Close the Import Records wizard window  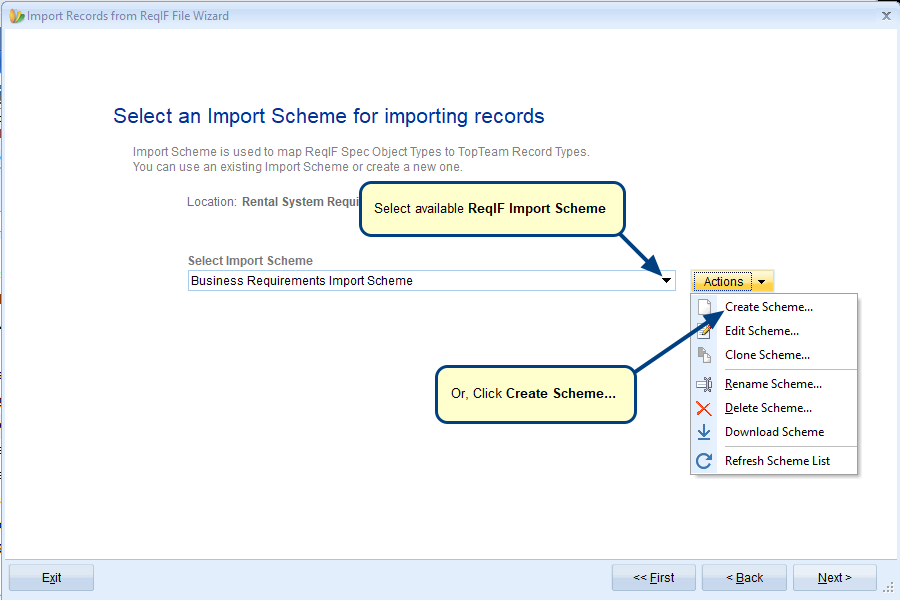(x=886, y=16)
